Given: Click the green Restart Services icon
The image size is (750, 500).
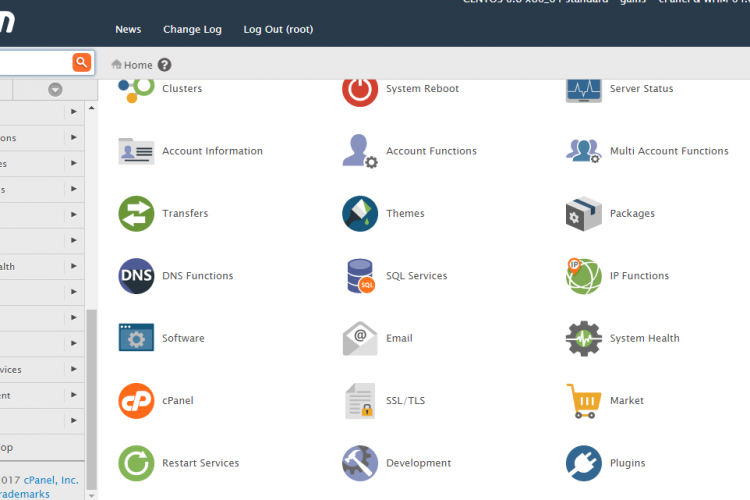Looking at the screenshot, I should (x=136, y=463).
